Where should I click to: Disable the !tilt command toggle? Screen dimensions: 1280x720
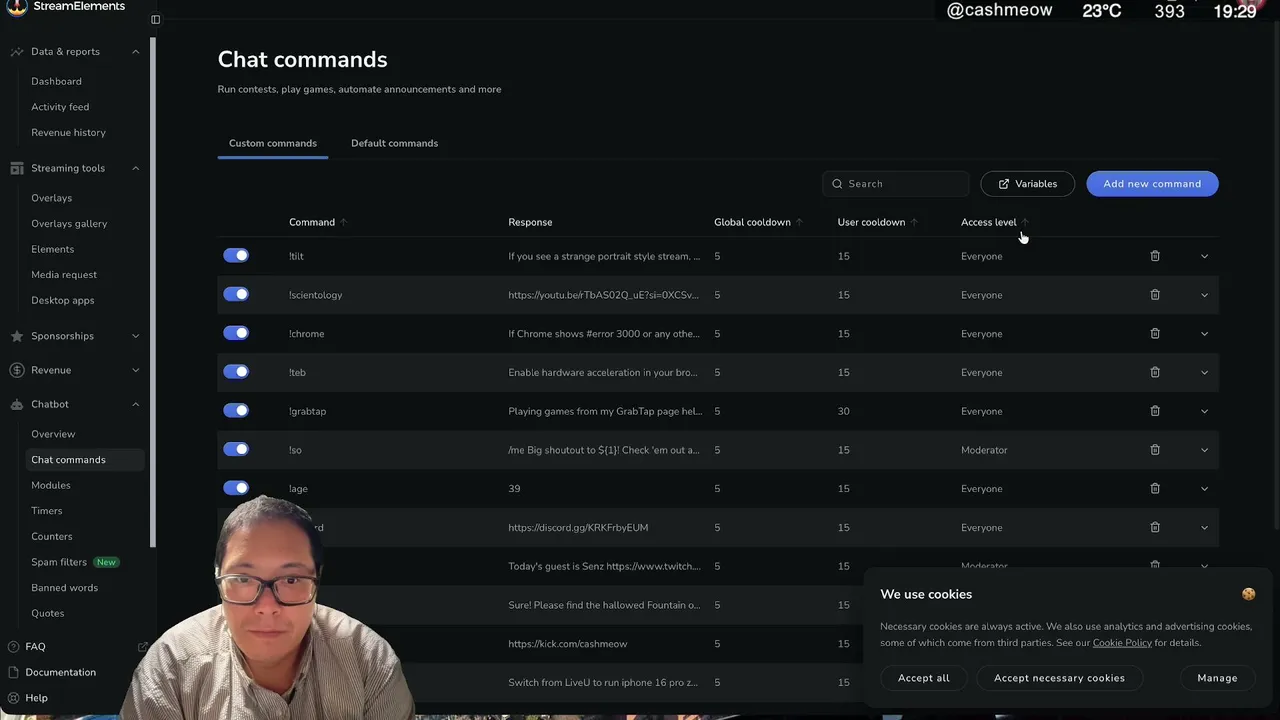tap(236, 256)
